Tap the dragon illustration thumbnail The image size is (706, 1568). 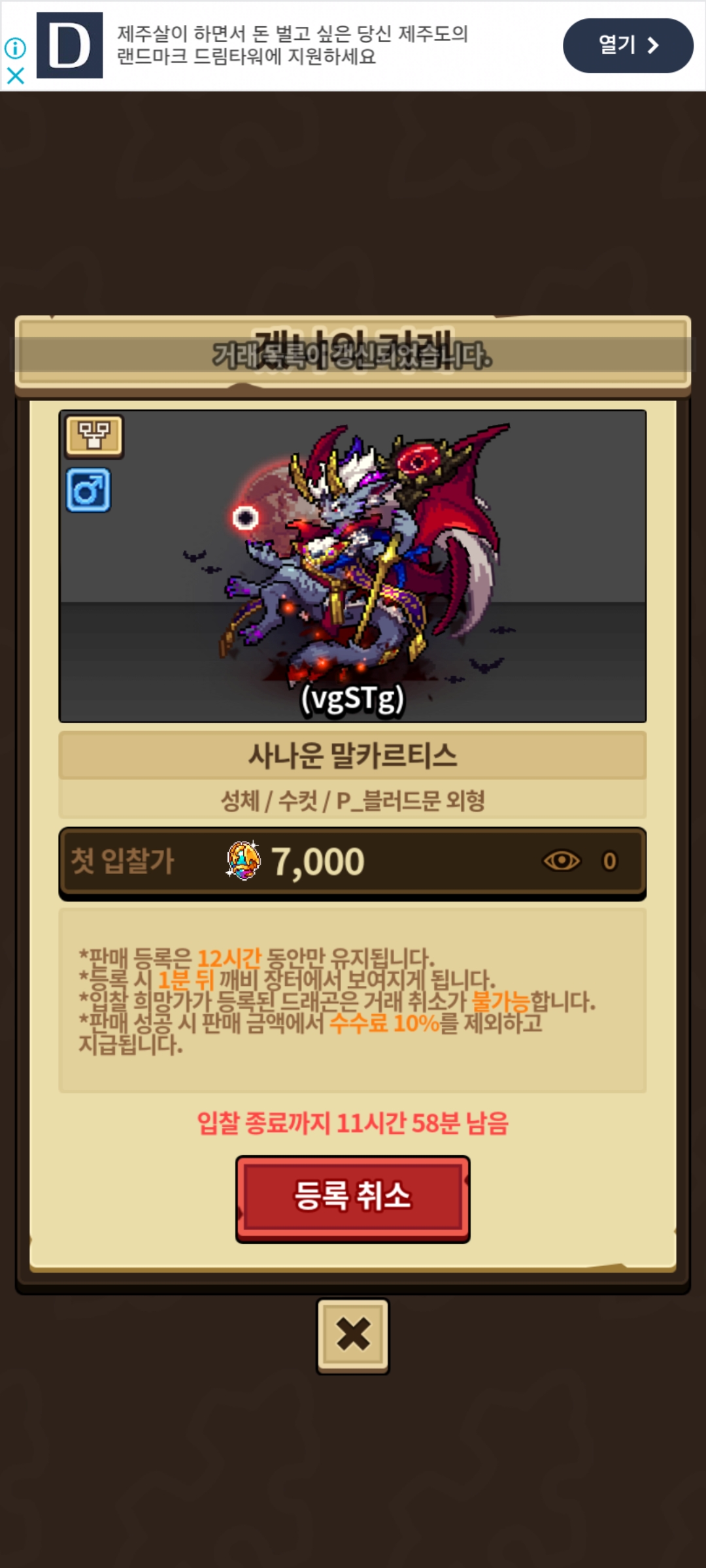(x=353, y=566)
